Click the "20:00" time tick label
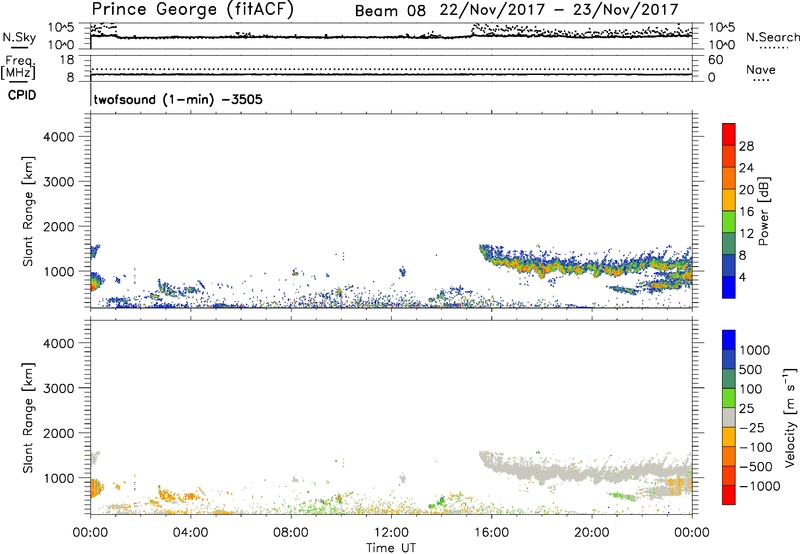Screen dimensions: 800x554 pos(591,533)
